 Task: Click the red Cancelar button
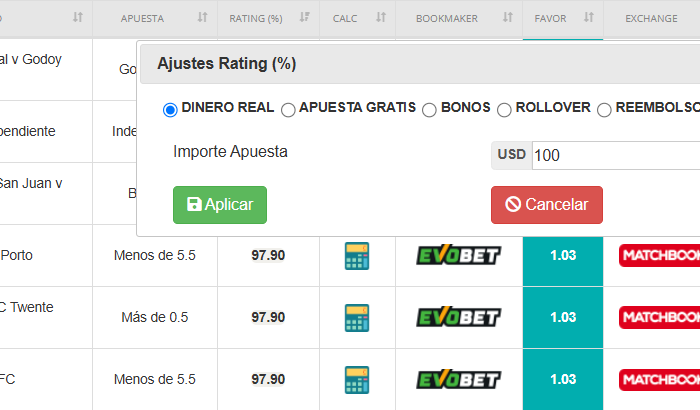click(x=547, y=205)
